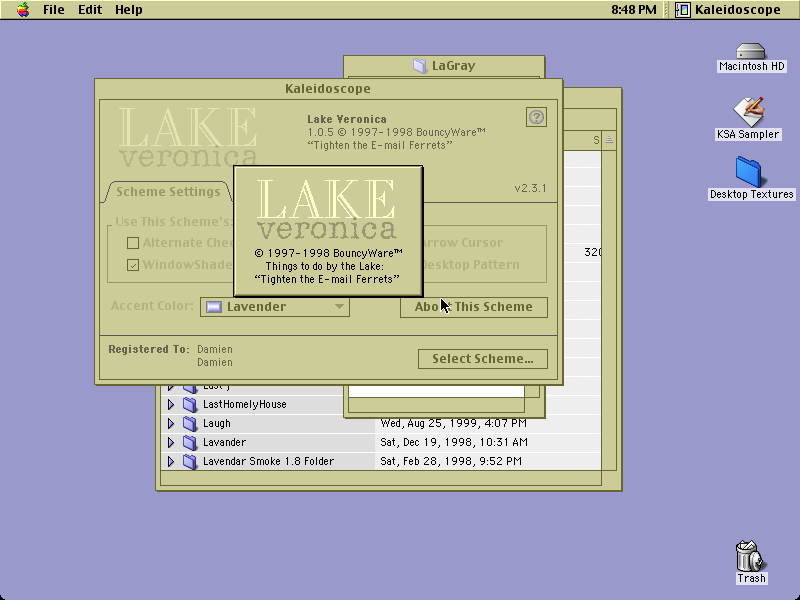This screenshot has height=600, width=800.
Task: Expand the Lavendar Smoke 1.8 Folder
Action: pyautogui.click(x=171, y=461)
